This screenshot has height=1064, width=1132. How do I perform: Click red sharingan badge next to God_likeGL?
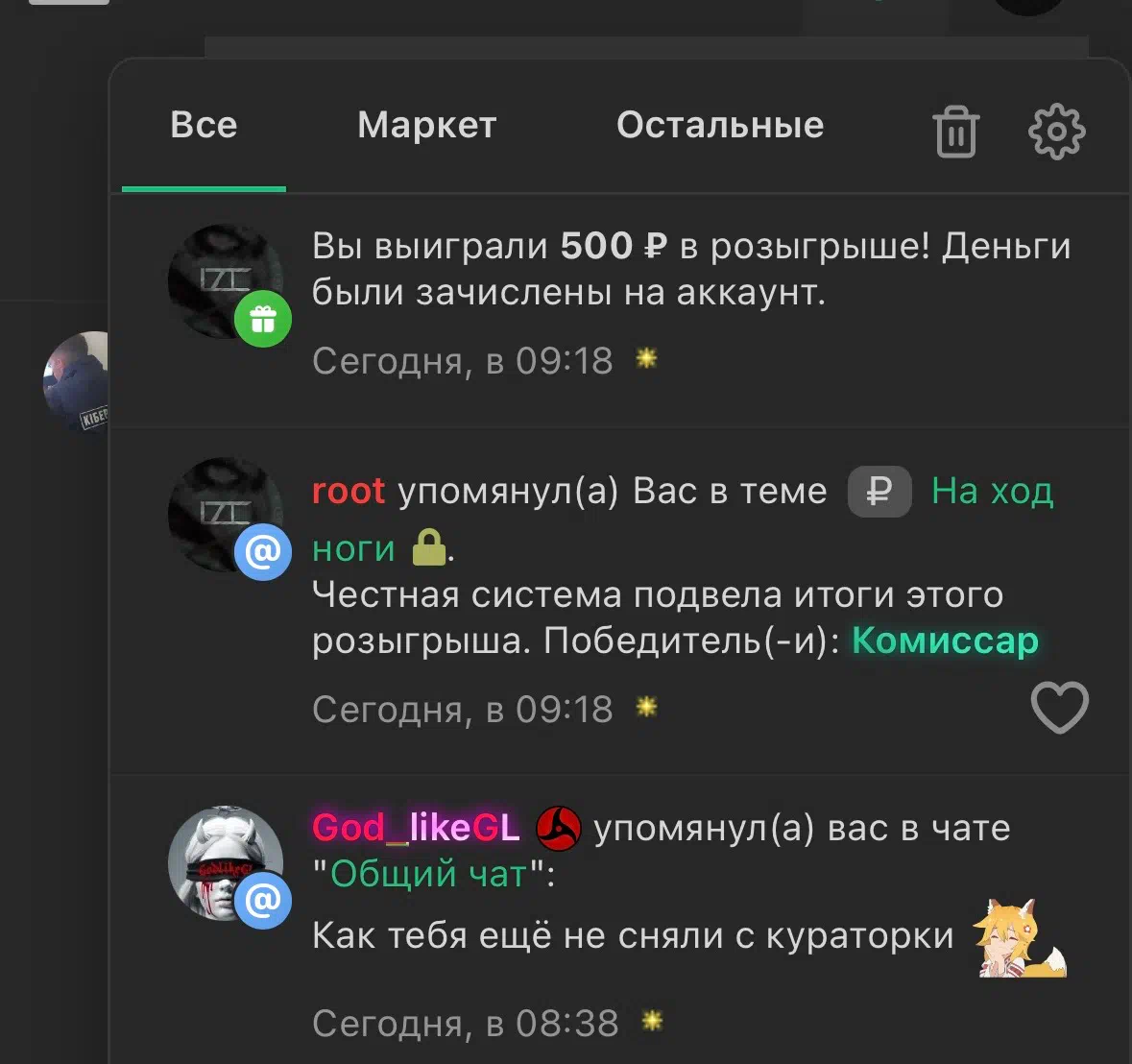558,828
